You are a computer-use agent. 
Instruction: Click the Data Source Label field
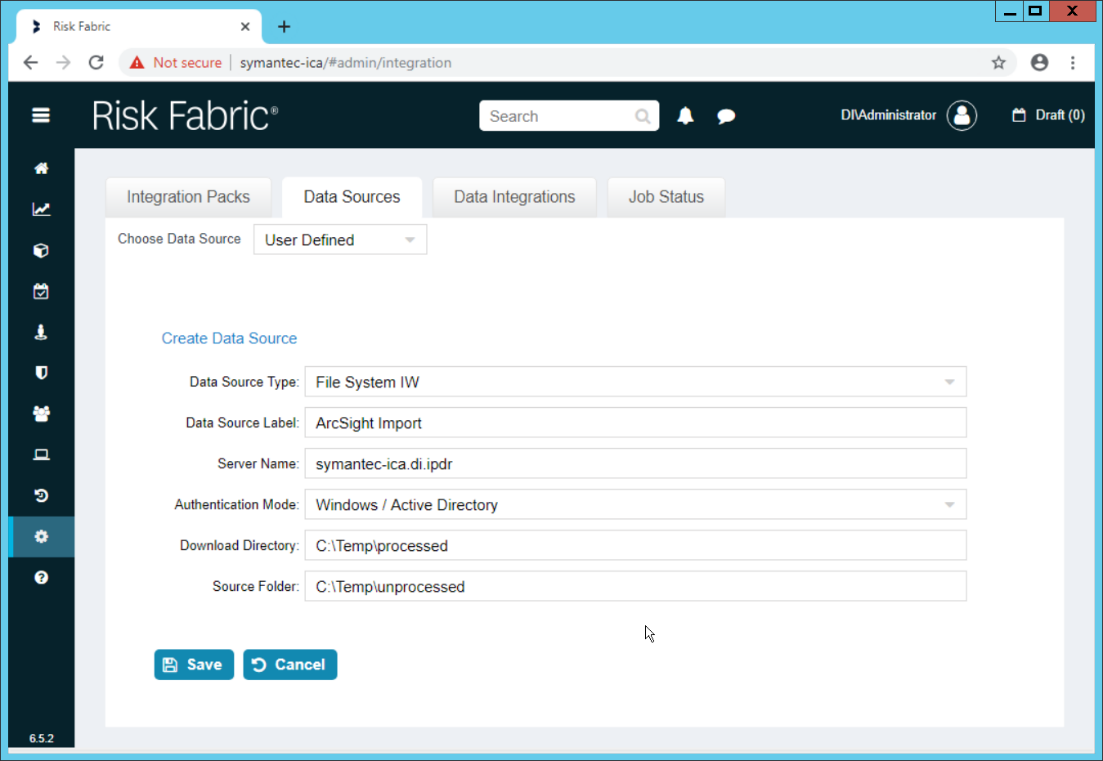tap(635, 423)
